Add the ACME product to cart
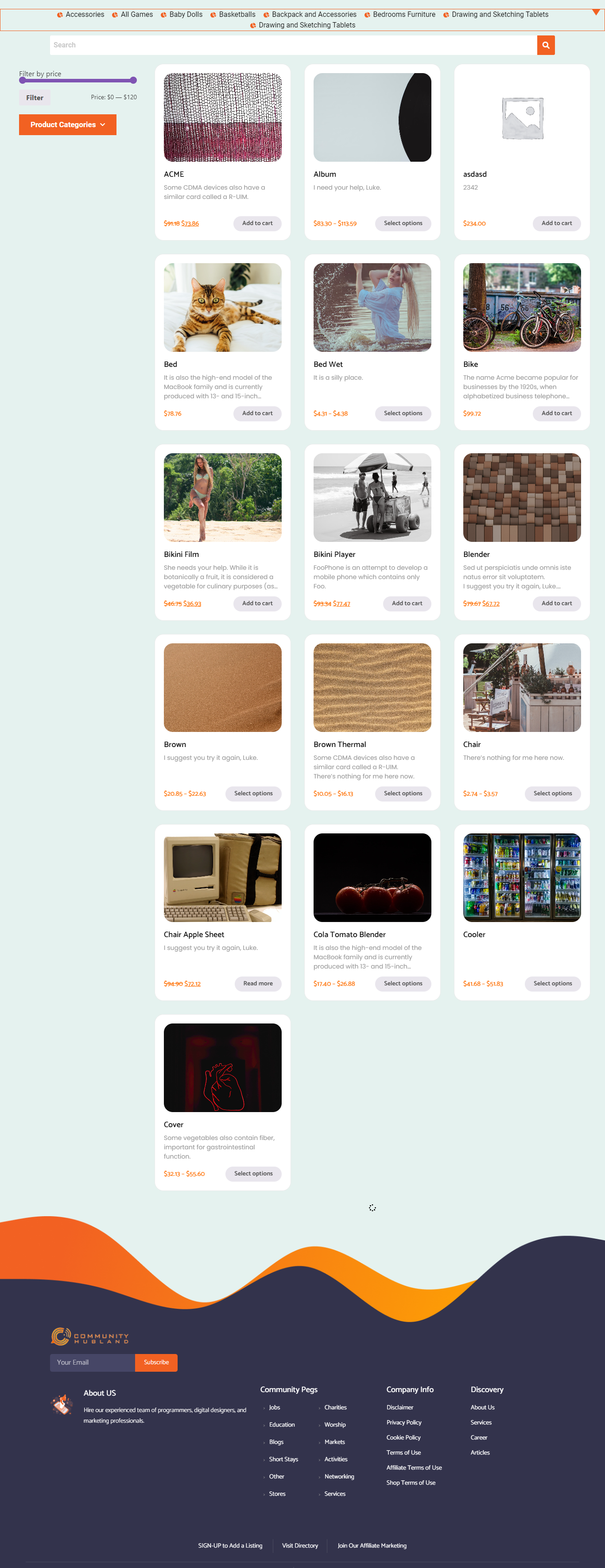Image resolution: width=605 pixels, height=1568 pixels. pos(257,223)
